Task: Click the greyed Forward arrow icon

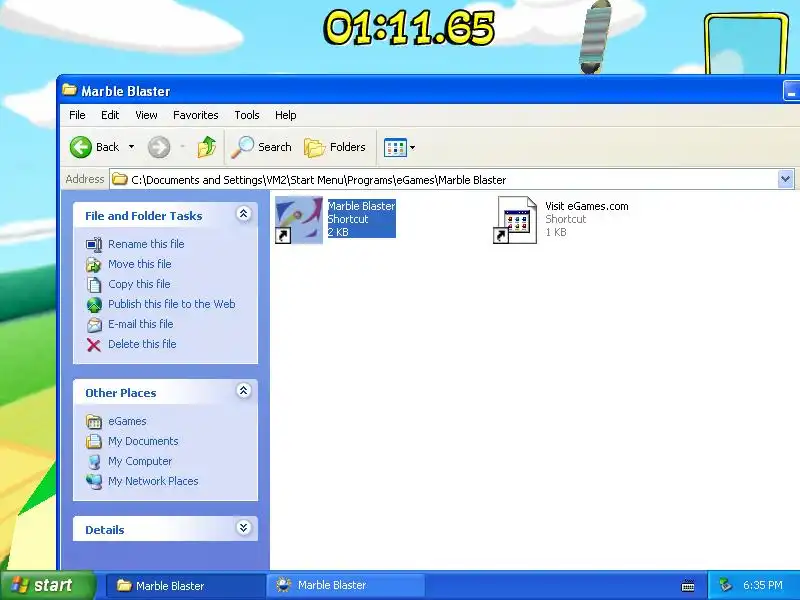Action: click(159, 147)
